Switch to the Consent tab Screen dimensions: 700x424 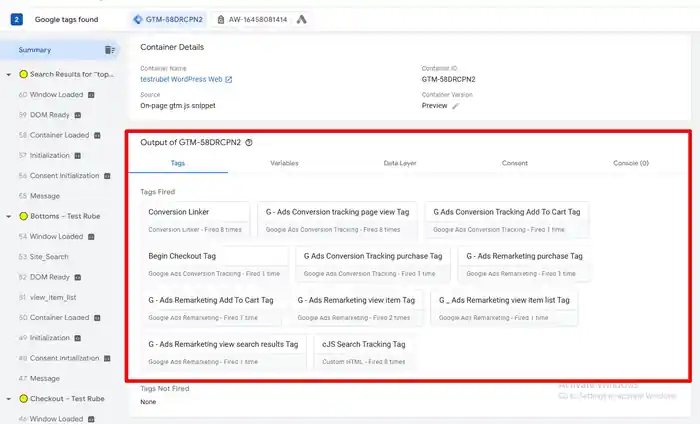[x=515, y=163]
